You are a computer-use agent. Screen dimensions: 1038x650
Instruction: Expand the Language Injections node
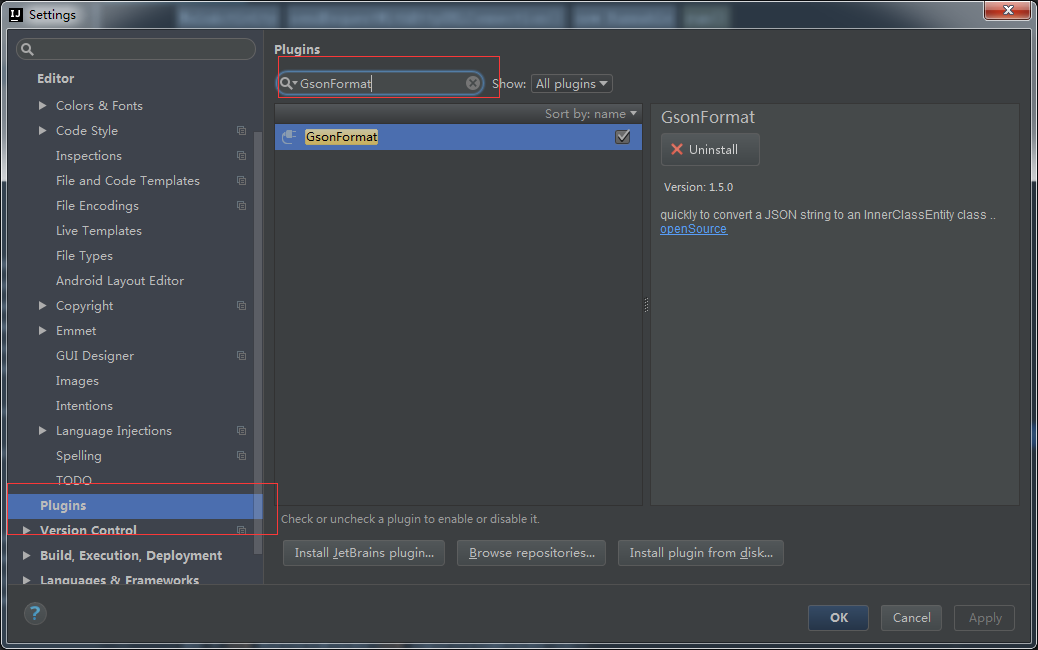[x=42, y=431]
